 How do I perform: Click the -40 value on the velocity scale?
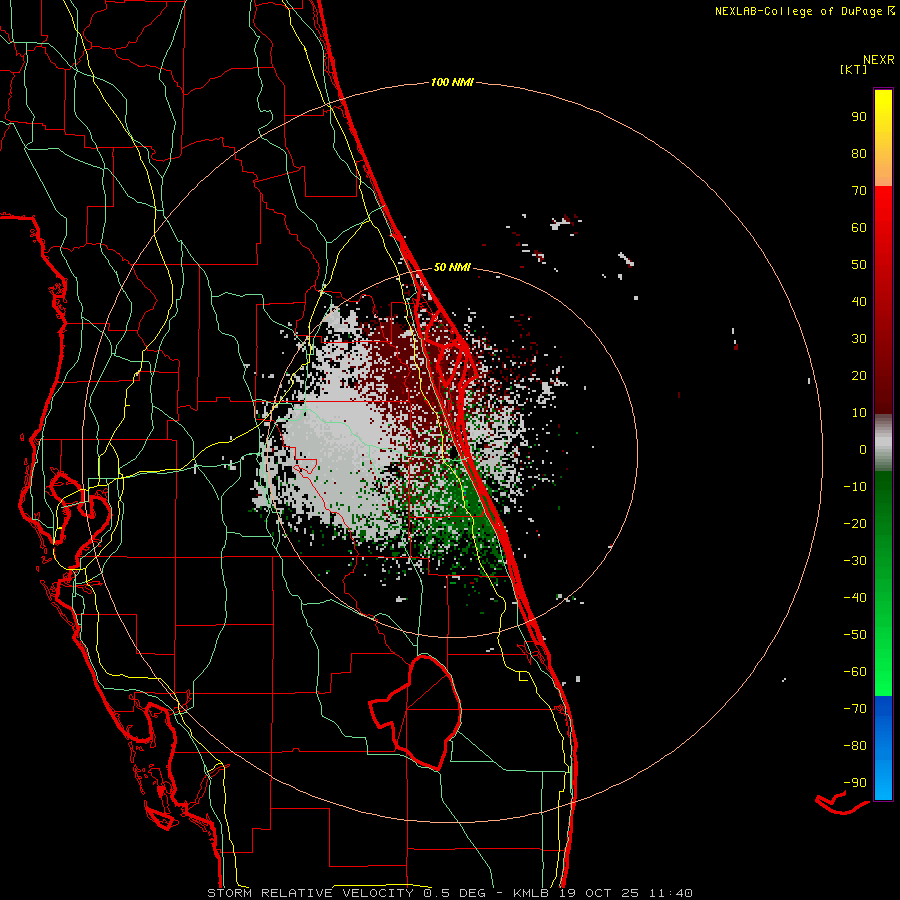click(x=855, y=598)
